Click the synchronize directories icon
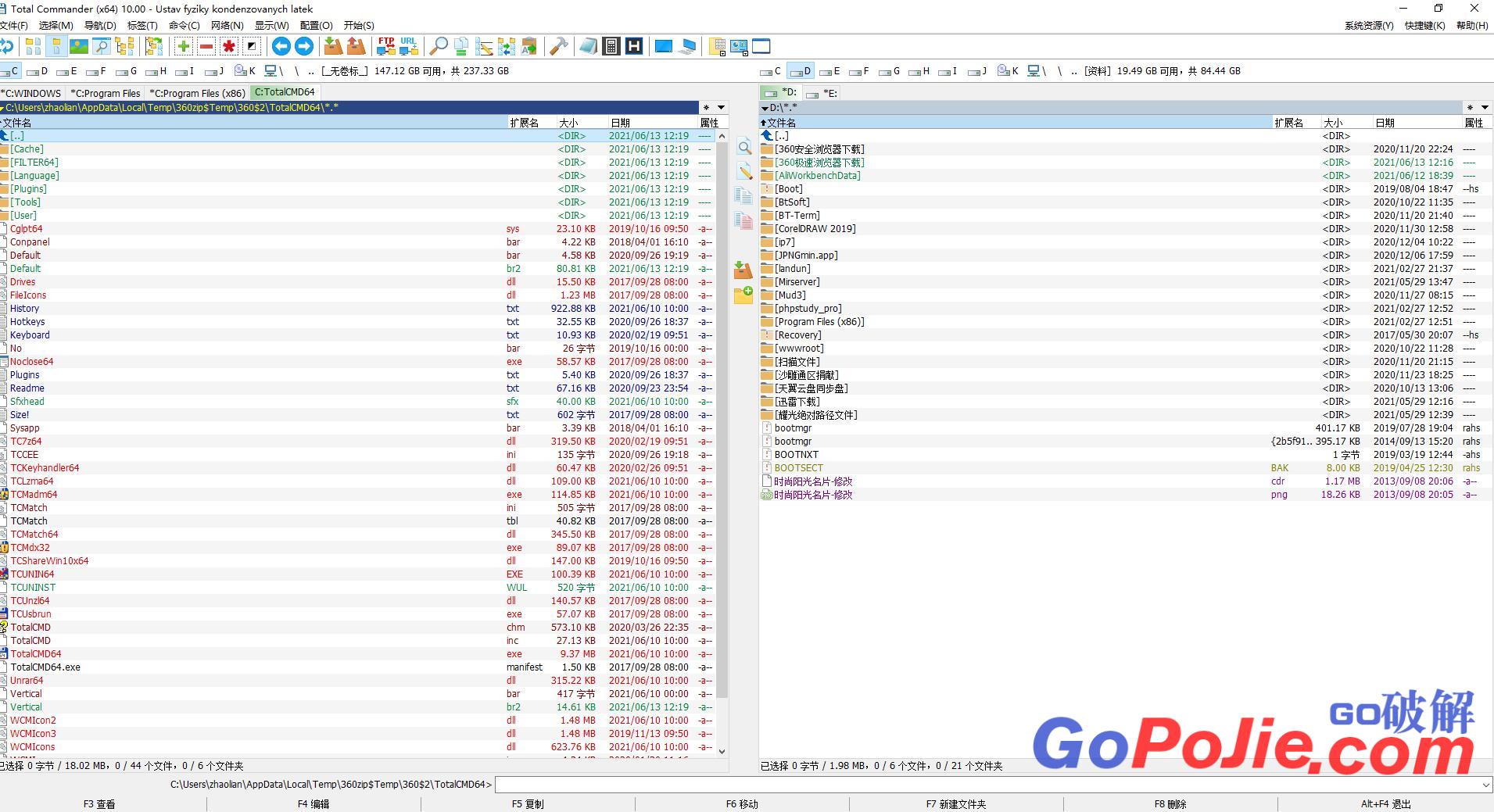This screenshot has height=812, width=1494. (507, 47)
